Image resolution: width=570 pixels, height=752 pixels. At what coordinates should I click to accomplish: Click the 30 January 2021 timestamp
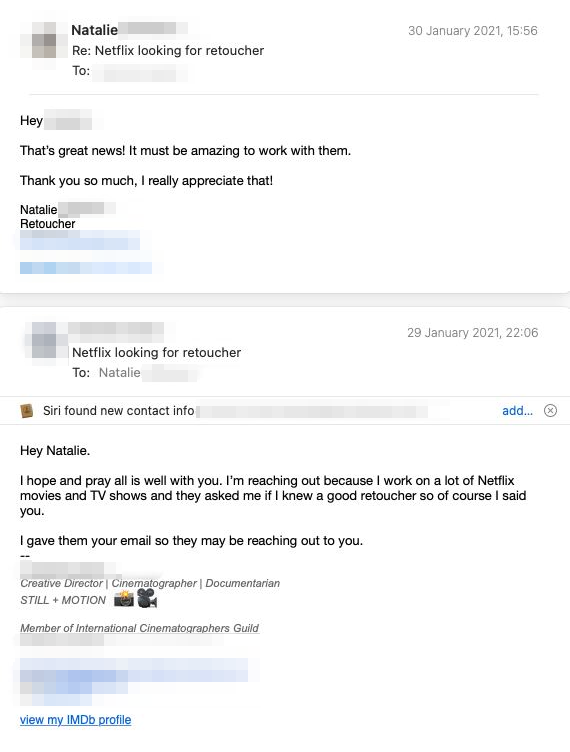click(x=472, y=31)
